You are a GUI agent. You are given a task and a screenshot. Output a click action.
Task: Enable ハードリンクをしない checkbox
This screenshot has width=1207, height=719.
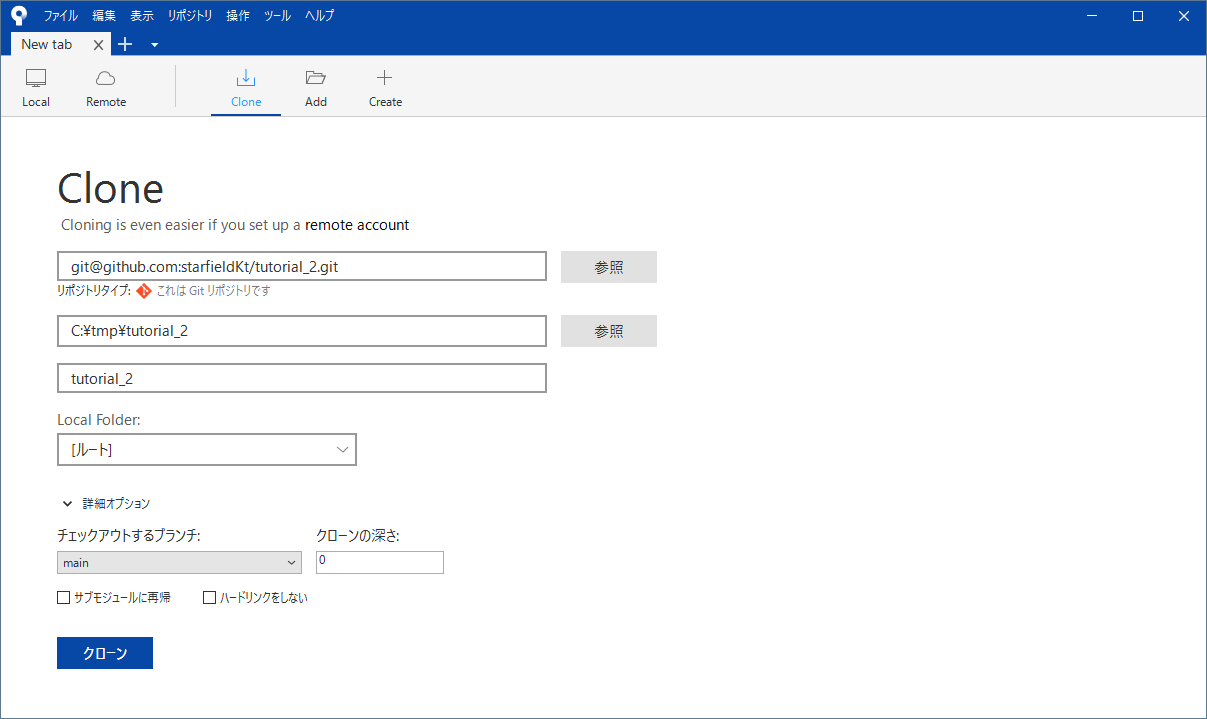tap(210, 598)
